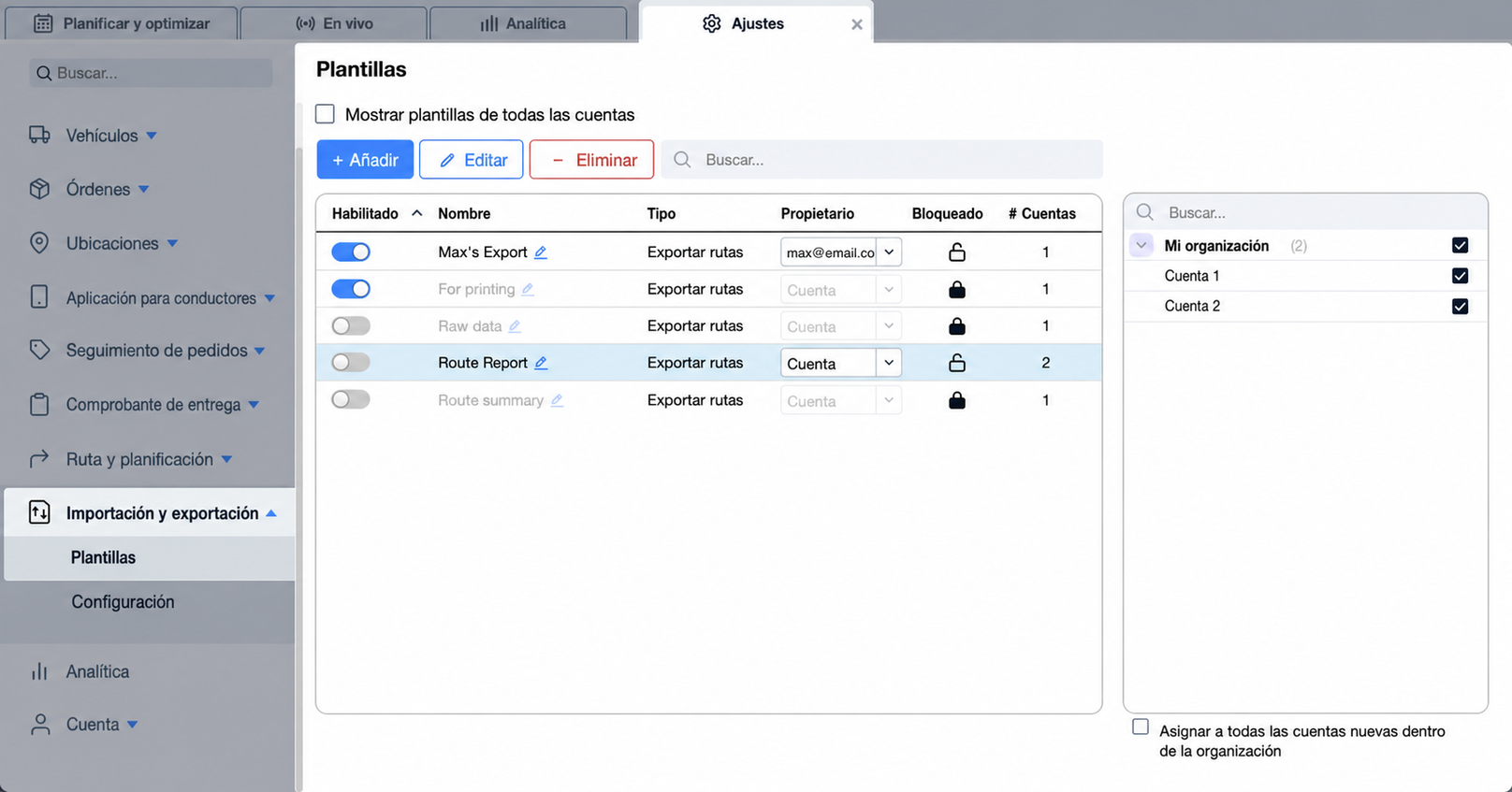Click the calendar icon on Planificar y optimizar tab
The width and height of the screenshot is (1512, 792).
point(43,23)
